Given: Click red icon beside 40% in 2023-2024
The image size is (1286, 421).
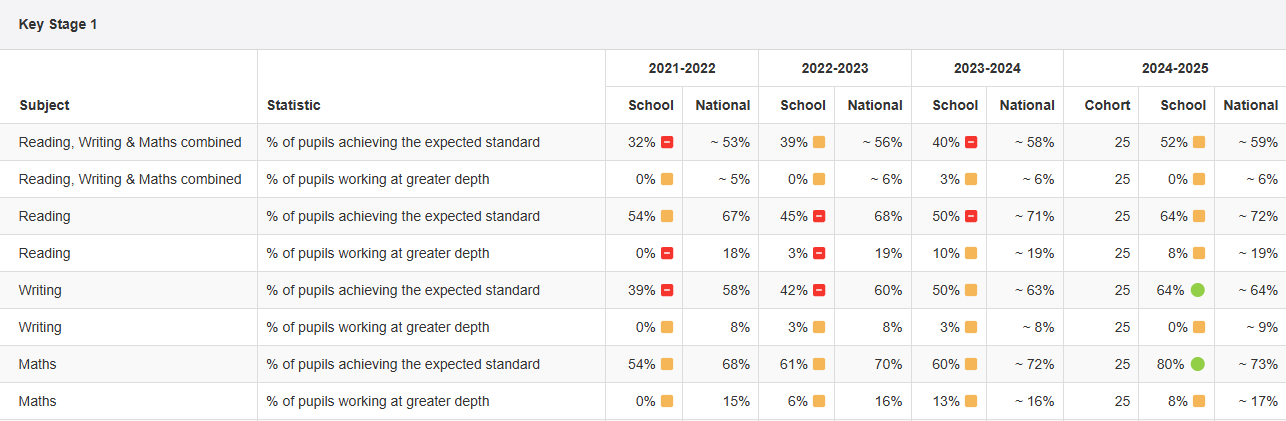Looking at the screenshot, I should point(971,143).
